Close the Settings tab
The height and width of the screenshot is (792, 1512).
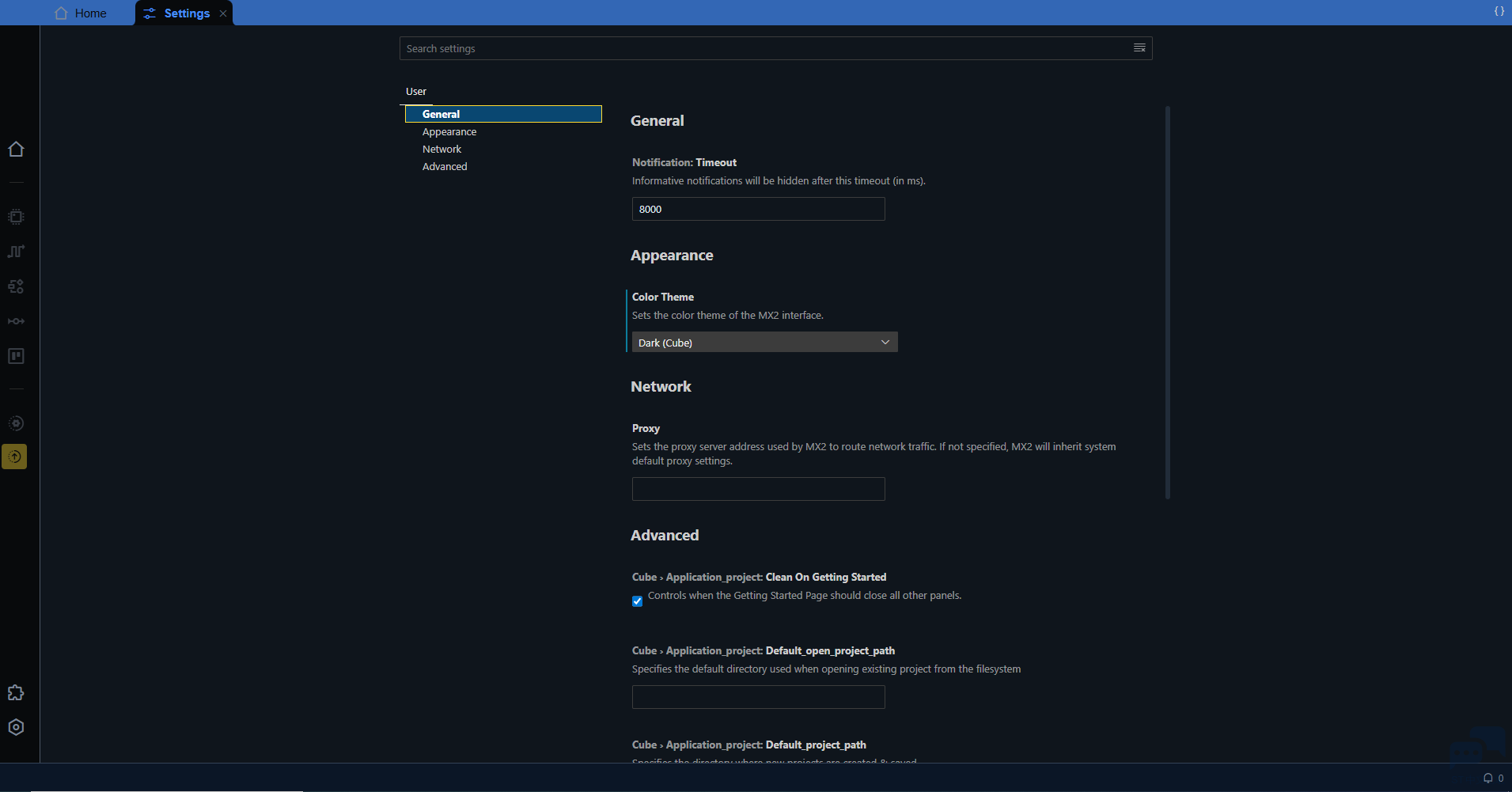(223, 13)
